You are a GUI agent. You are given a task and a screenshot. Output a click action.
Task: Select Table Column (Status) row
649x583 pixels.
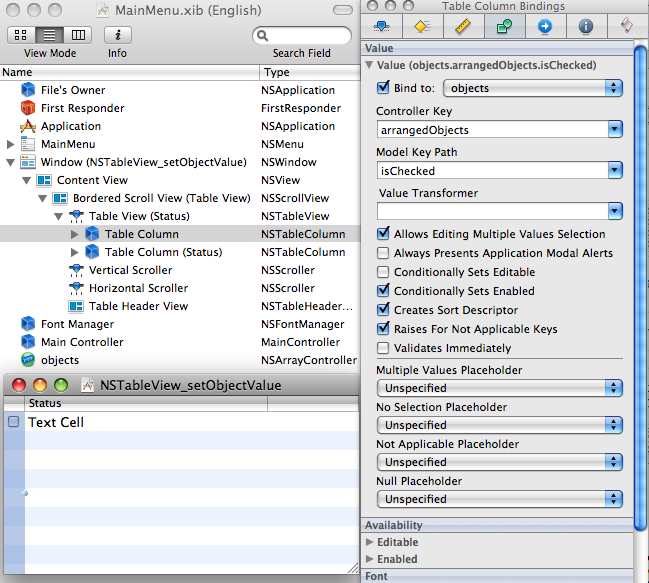click(163, 252)
